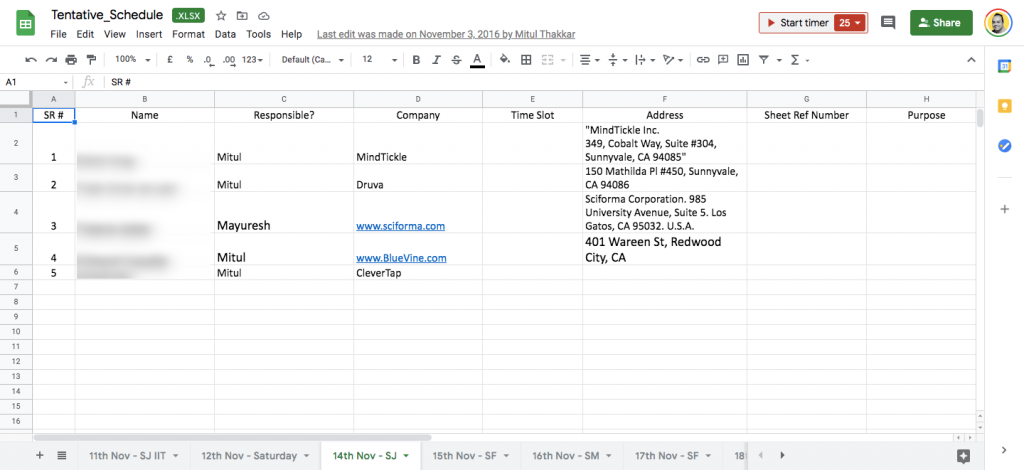Star the Tentative_Schedule document

[x=221, y=16]
